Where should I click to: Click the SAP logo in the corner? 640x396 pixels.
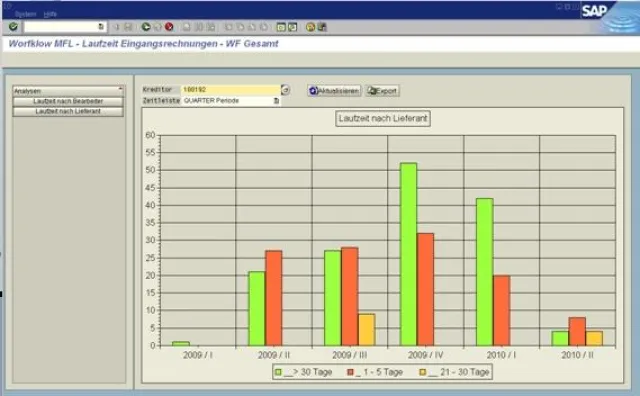[594, 11]
